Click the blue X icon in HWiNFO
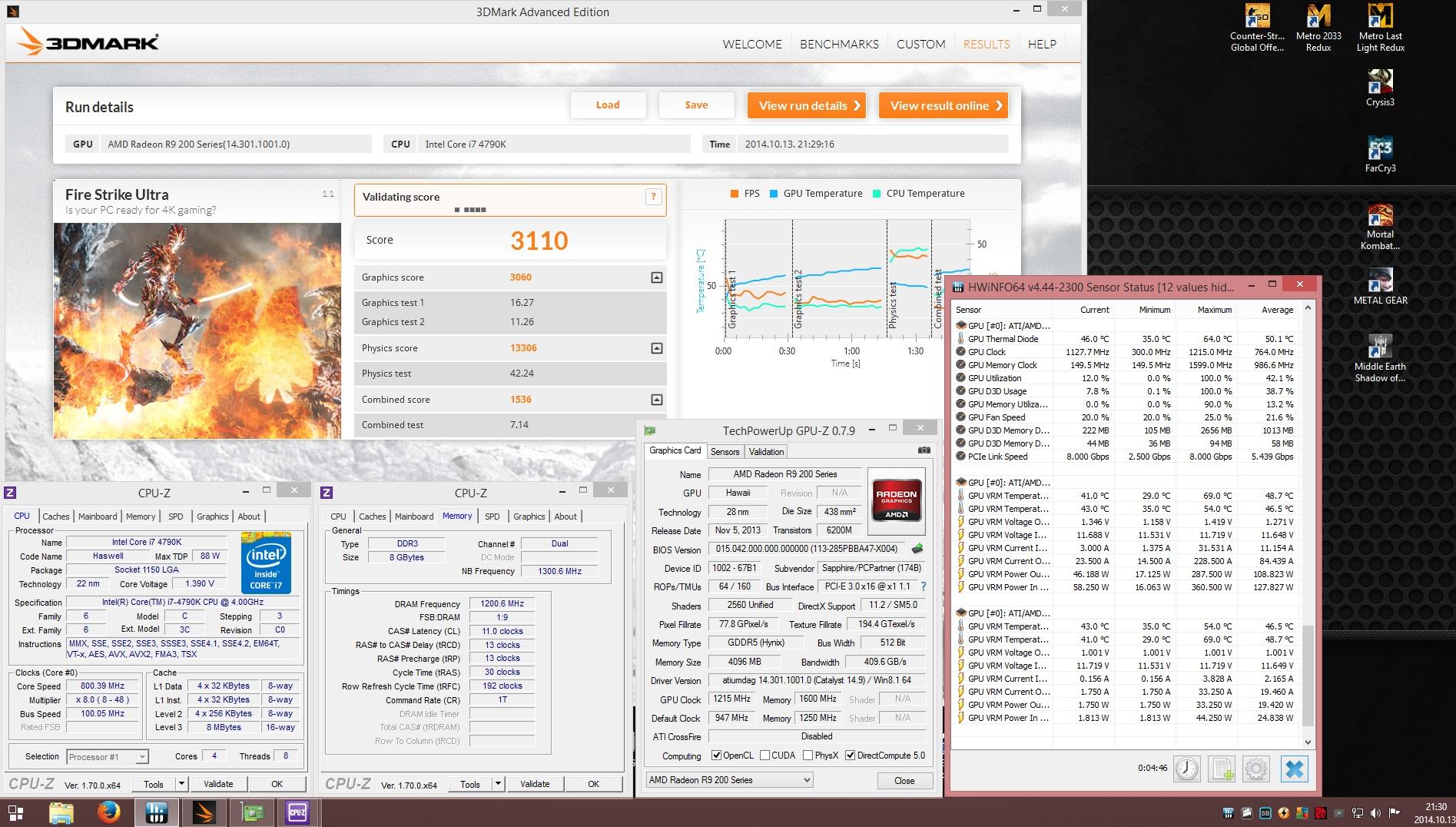Image resolution: width=1456 pixels, height=827 pixels. [1295, 769]
